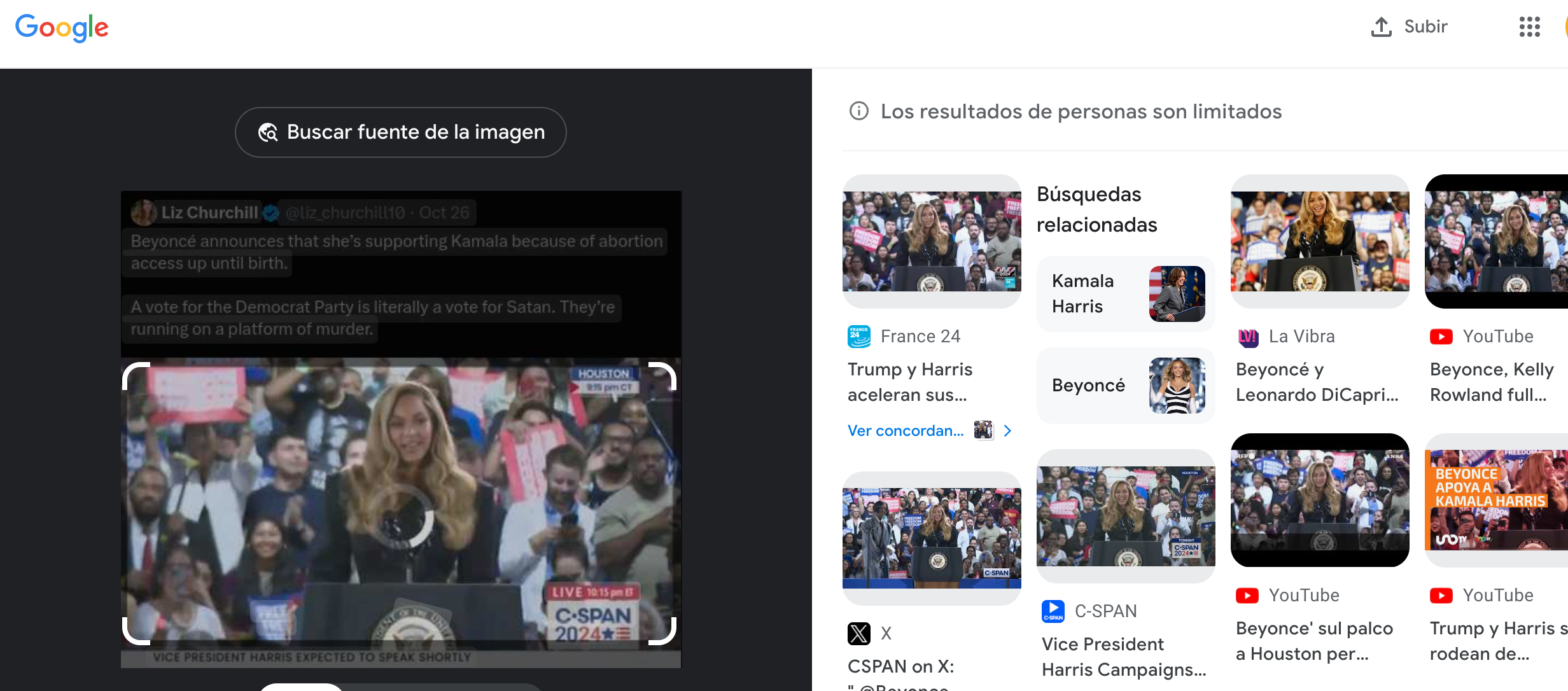
Task: Click the France 24 source icon
Action: [x=858, y=336]
